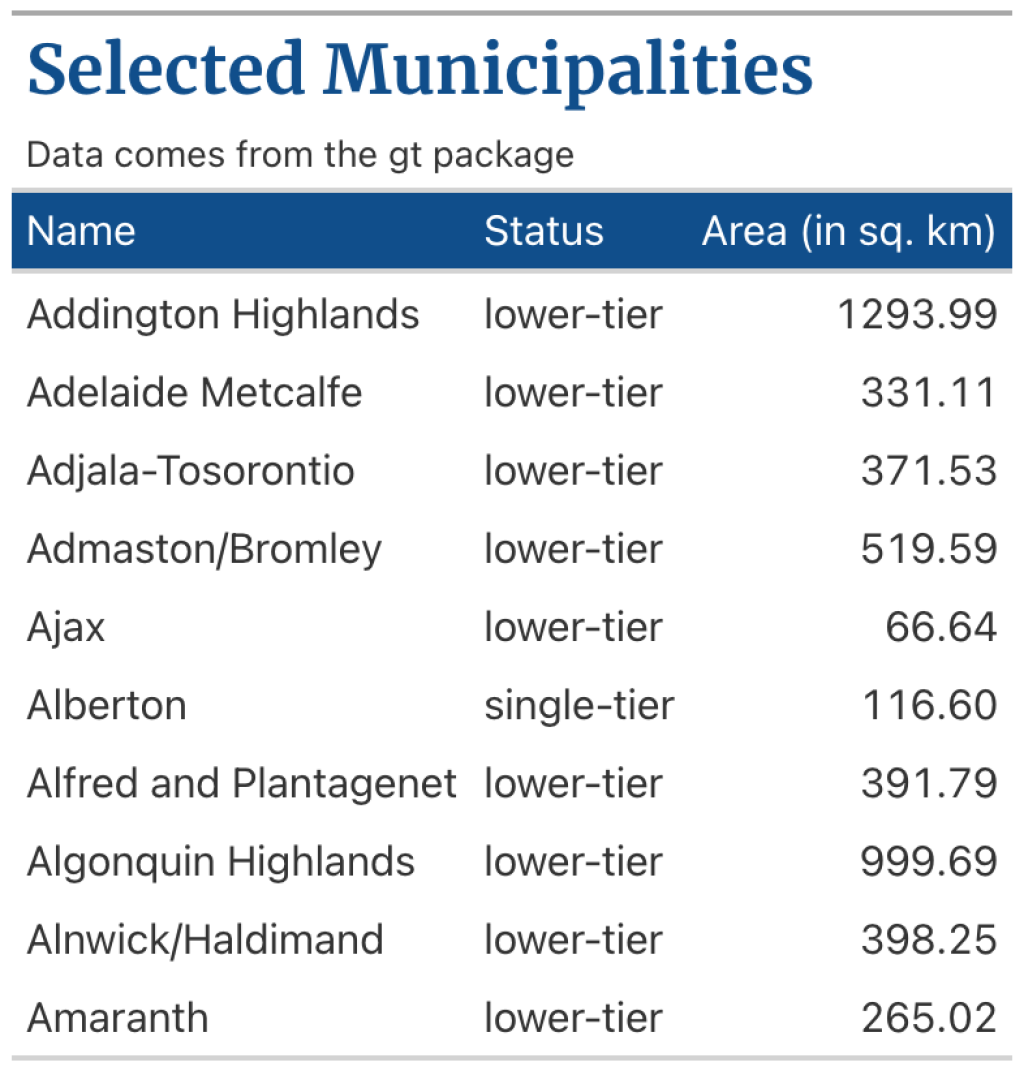Click the area value 265.02

[929, 1018]
